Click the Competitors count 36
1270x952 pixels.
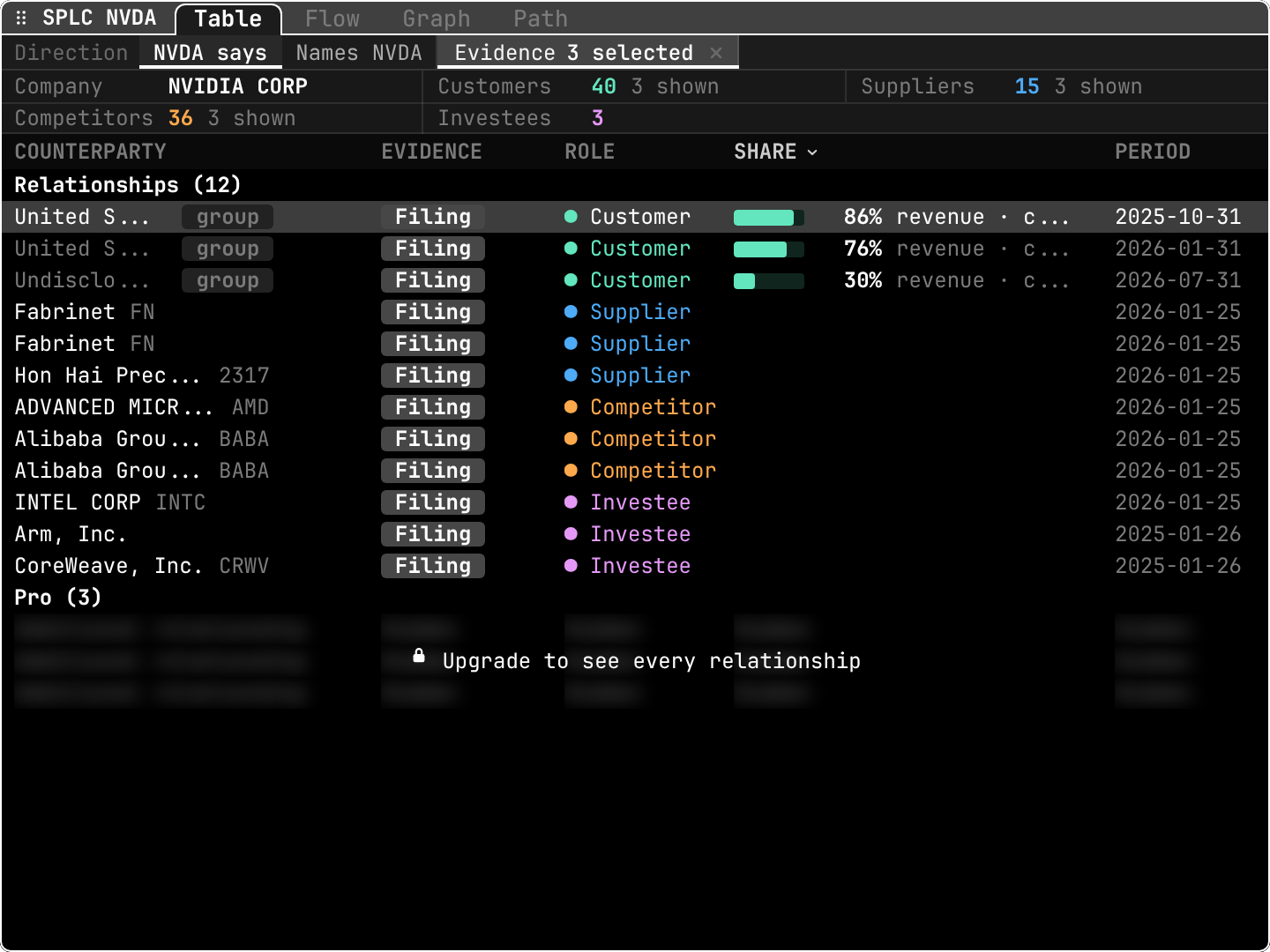pos(181,118)
